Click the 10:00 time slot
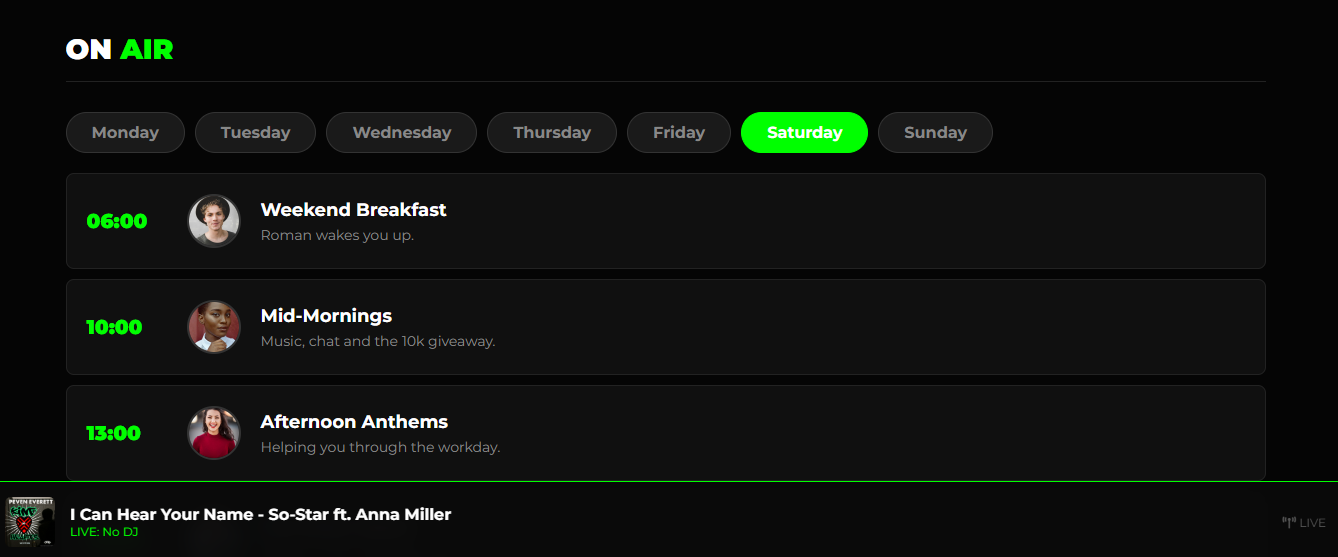The width and height of the screenshot is (1338, 557). click(114, 327)
